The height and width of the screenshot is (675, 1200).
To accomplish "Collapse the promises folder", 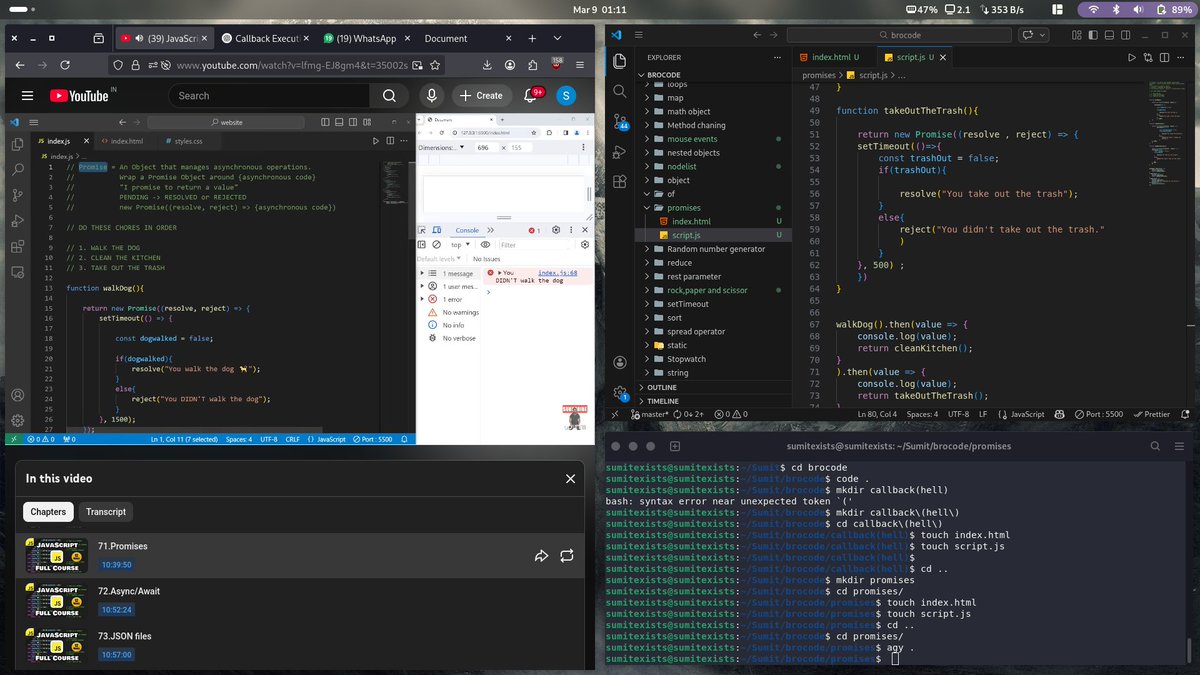I will 647,208.
